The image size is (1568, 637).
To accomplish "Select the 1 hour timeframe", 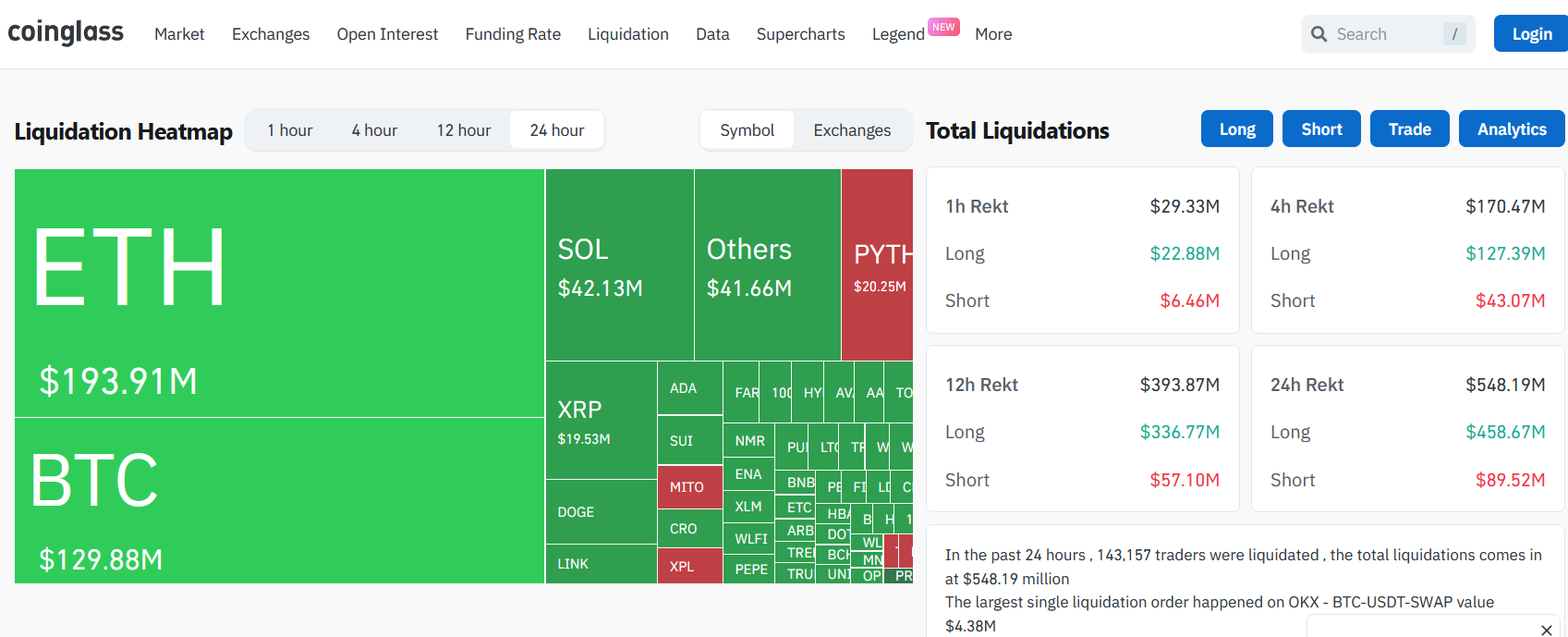I will pyautogui.click(x=289, y=130).
